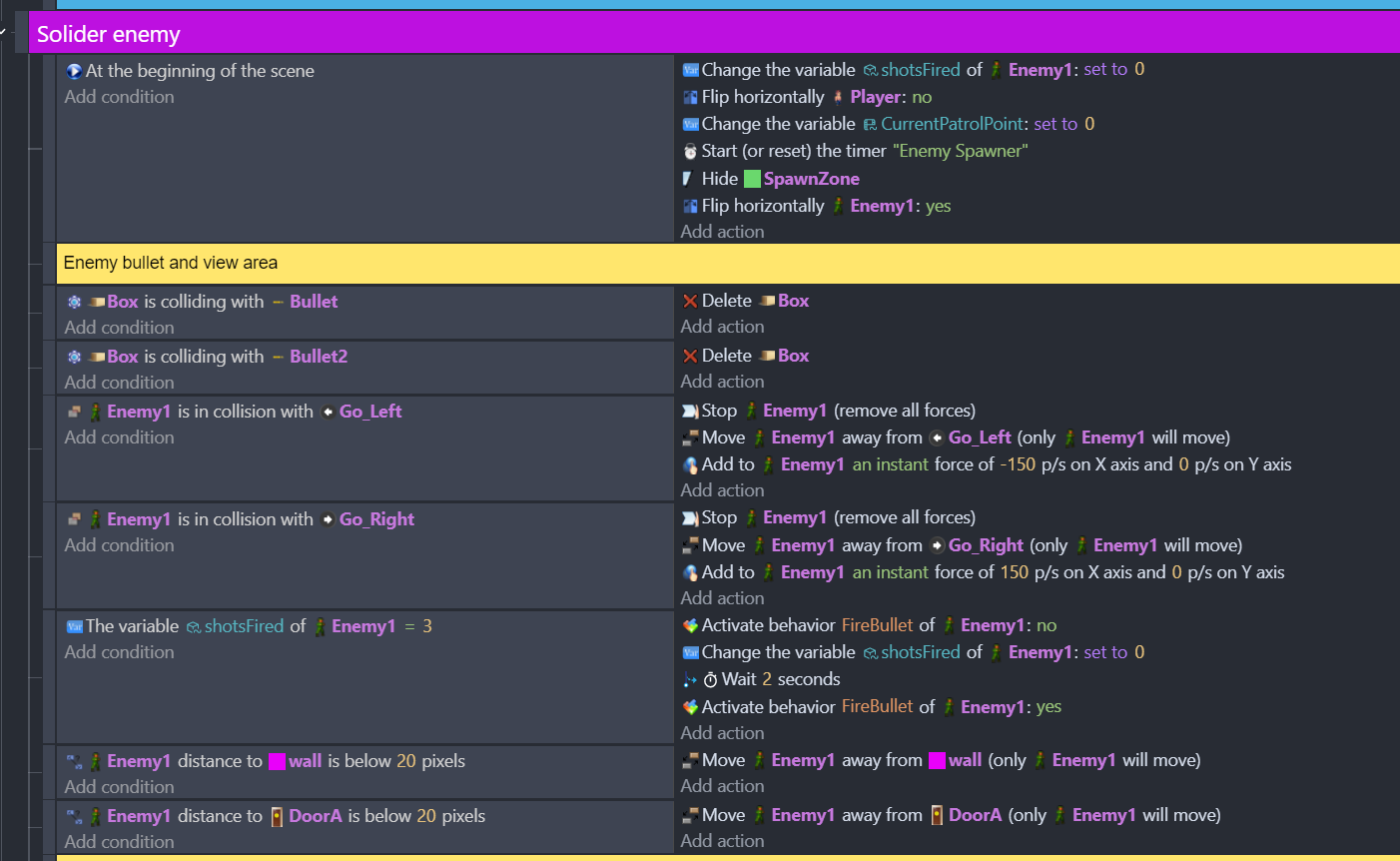This screenshot has width=1400, height=861.
Task: Click the Move away icon for Enemy1 from wall
Action: (690, 759)
